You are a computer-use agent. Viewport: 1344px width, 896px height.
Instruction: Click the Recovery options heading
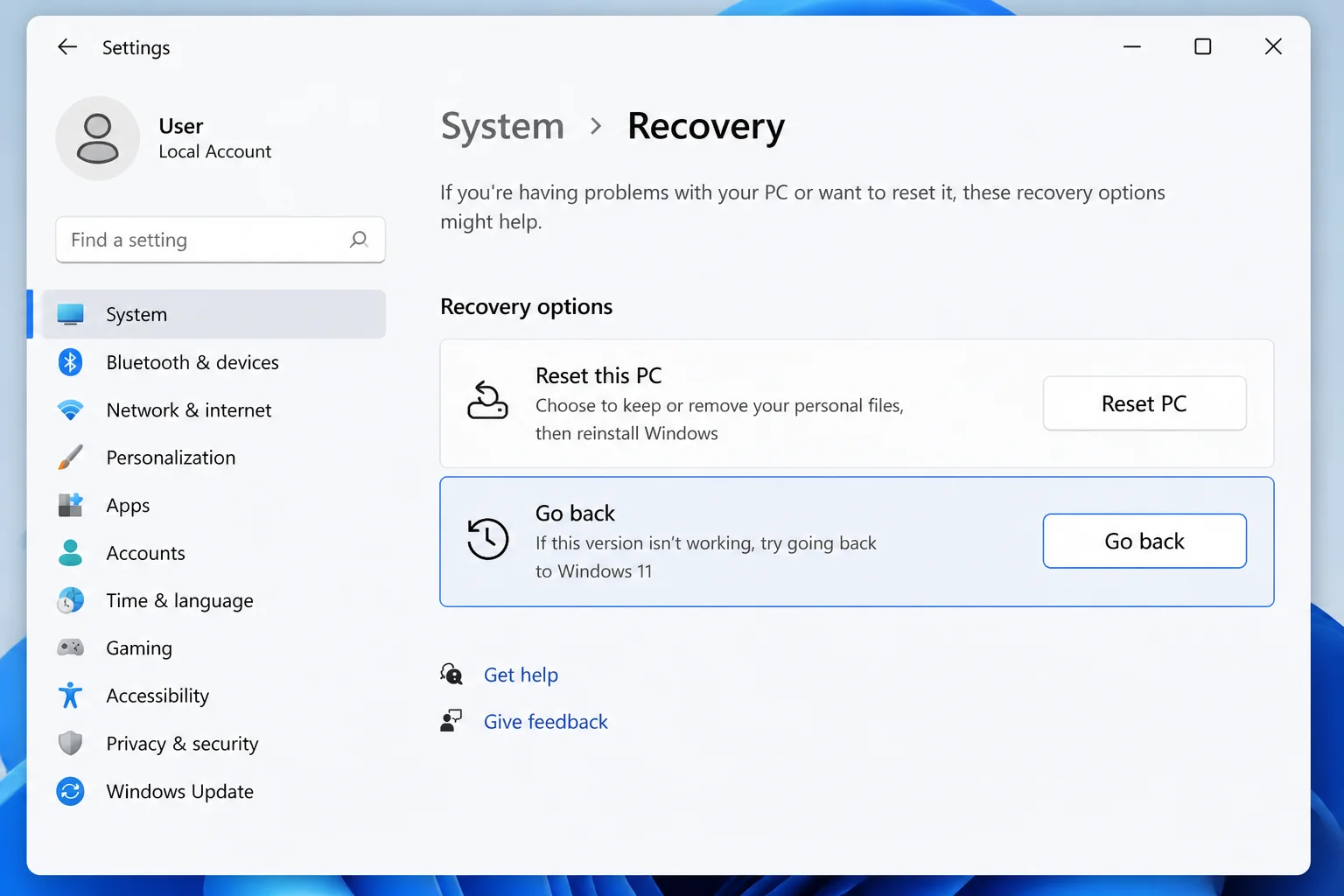pos(526,307)
